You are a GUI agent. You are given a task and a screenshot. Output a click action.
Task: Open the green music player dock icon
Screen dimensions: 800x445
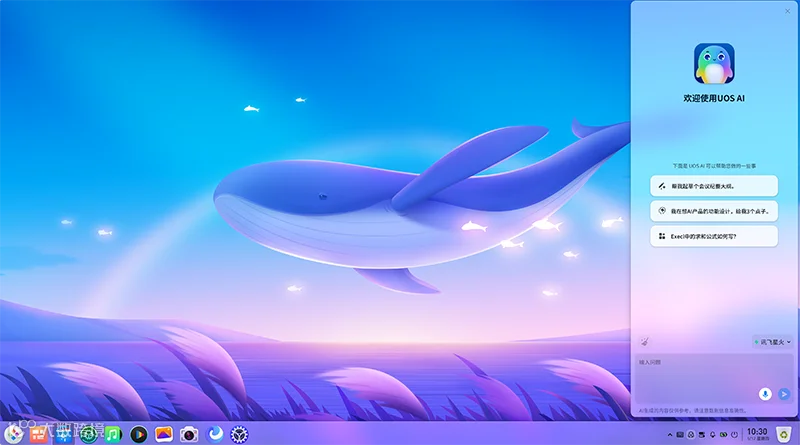coord(113,434)
